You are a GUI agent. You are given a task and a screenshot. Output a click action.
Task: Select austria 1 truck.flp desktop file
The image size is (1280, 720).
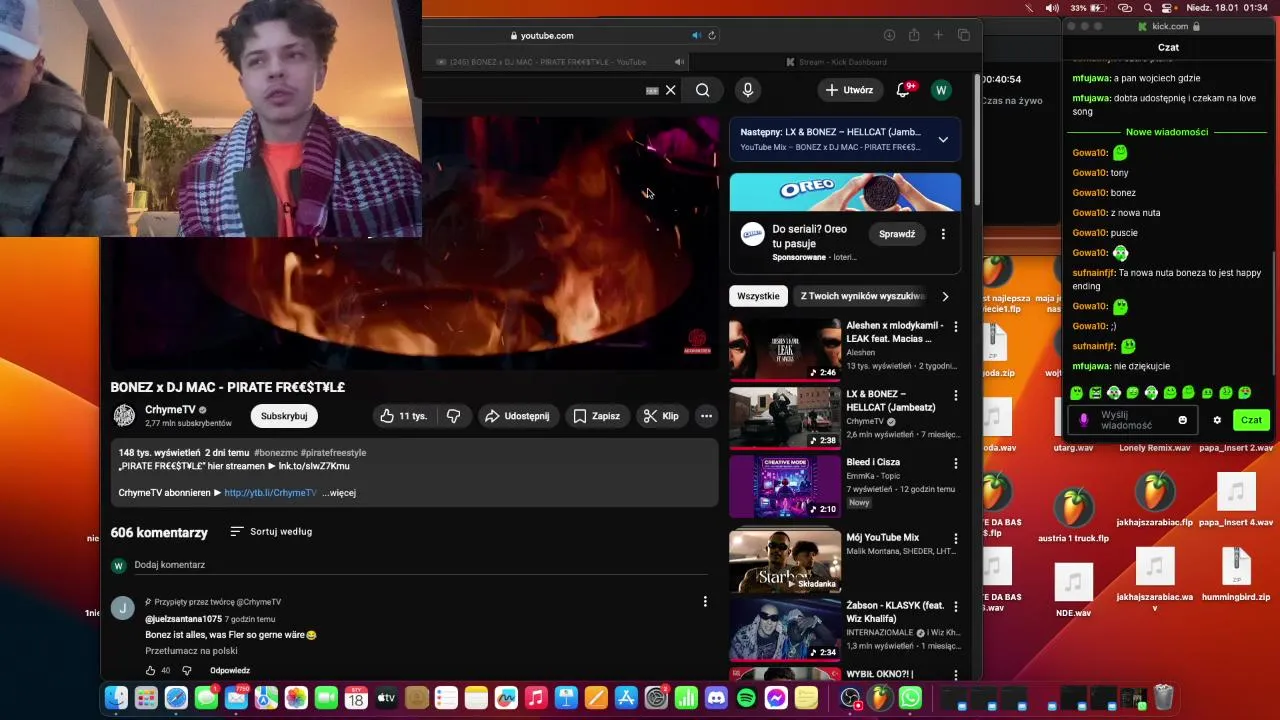tap(1073, 516)
